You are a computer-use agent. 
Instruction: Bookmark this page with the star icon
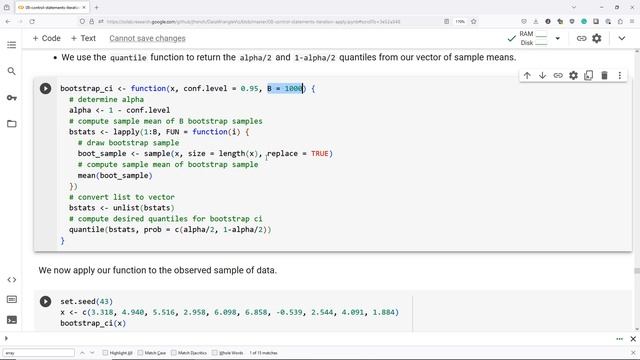pyautogui.click(x=473, y=21)
